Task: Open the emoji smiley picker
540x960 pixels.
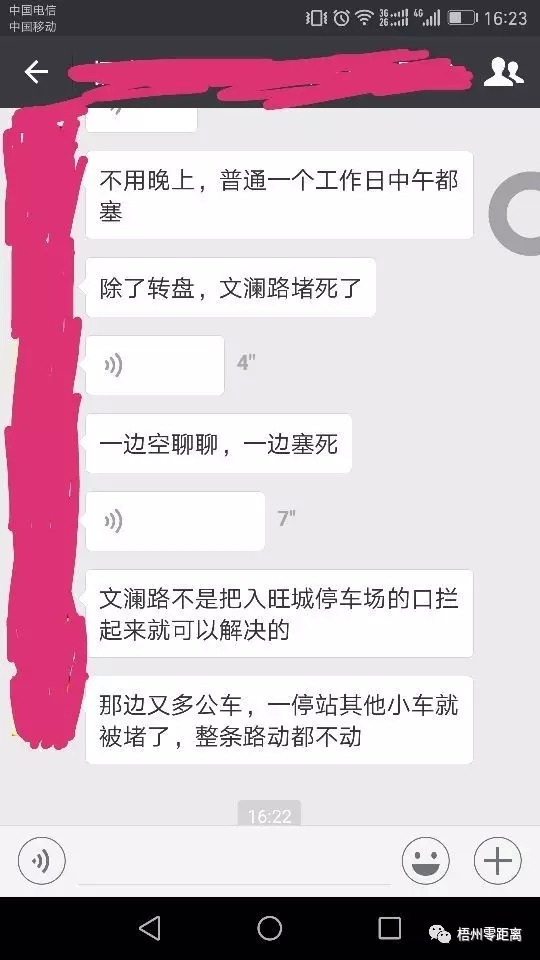Action: tap(426, 861)
